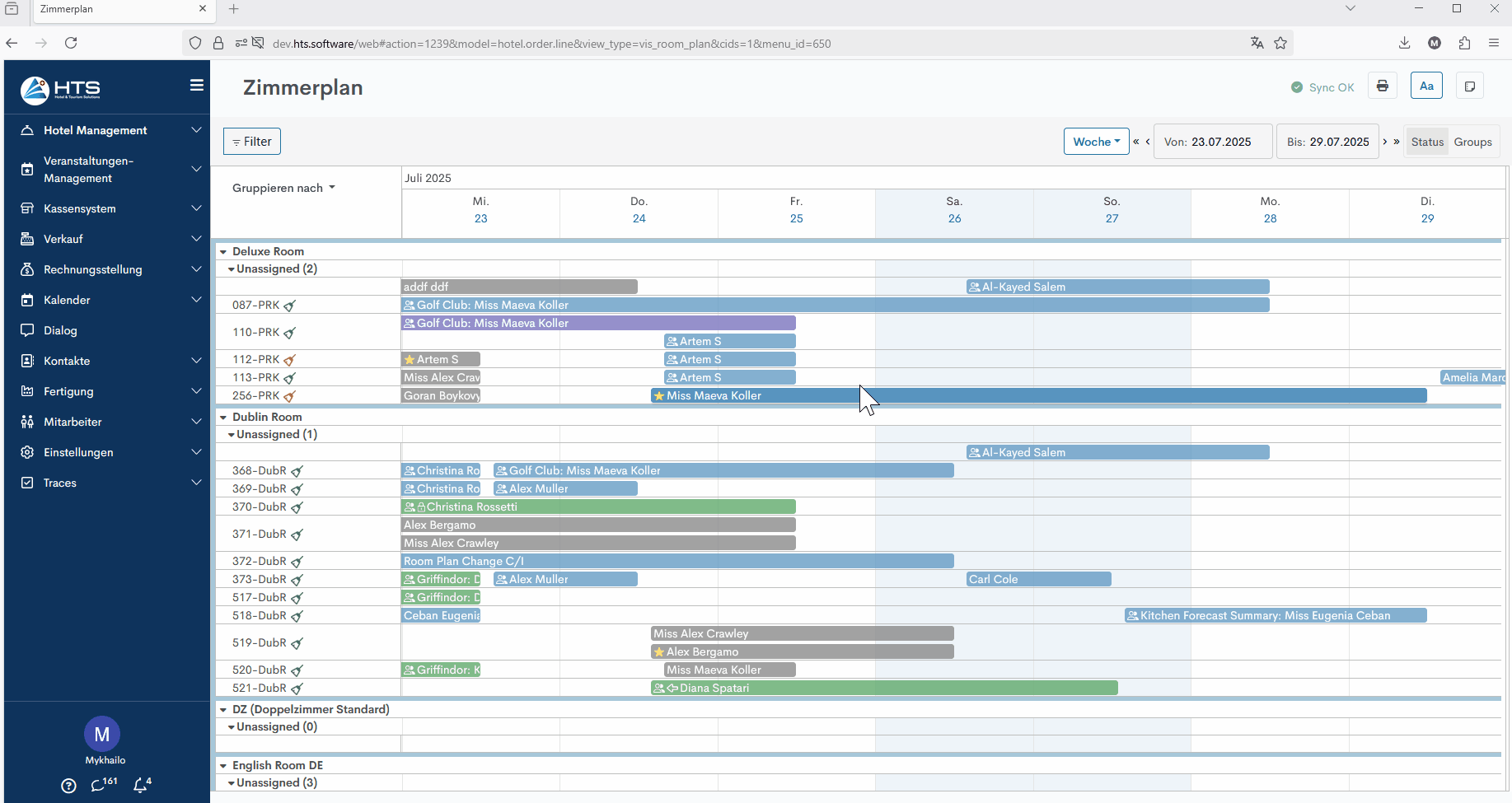Jump forward with the double right arrow
The width and height of the screenshot is (1512, 803).
[x=1397, y=142]
